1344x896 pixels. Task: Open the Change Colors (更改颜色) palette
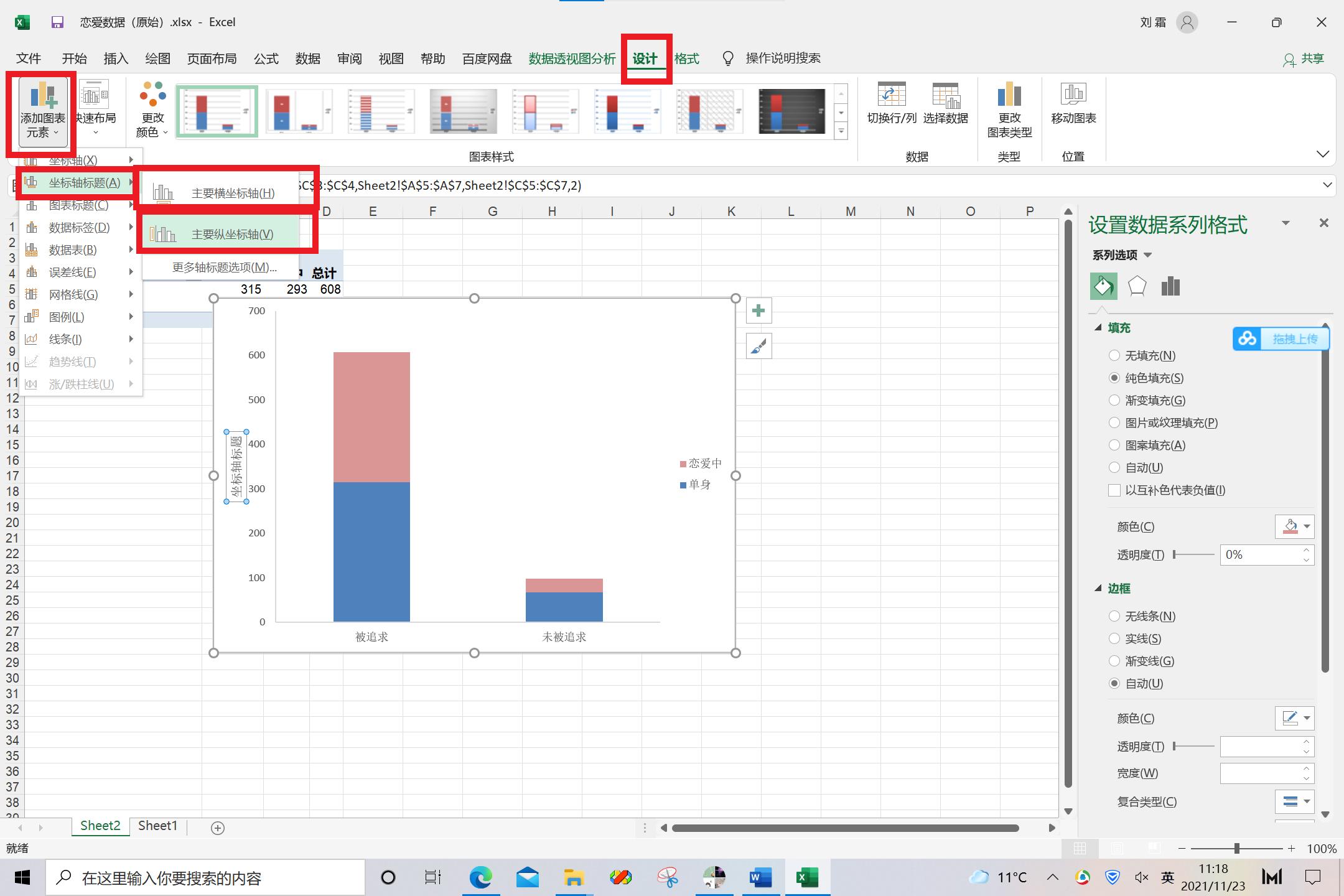point(152,111)
